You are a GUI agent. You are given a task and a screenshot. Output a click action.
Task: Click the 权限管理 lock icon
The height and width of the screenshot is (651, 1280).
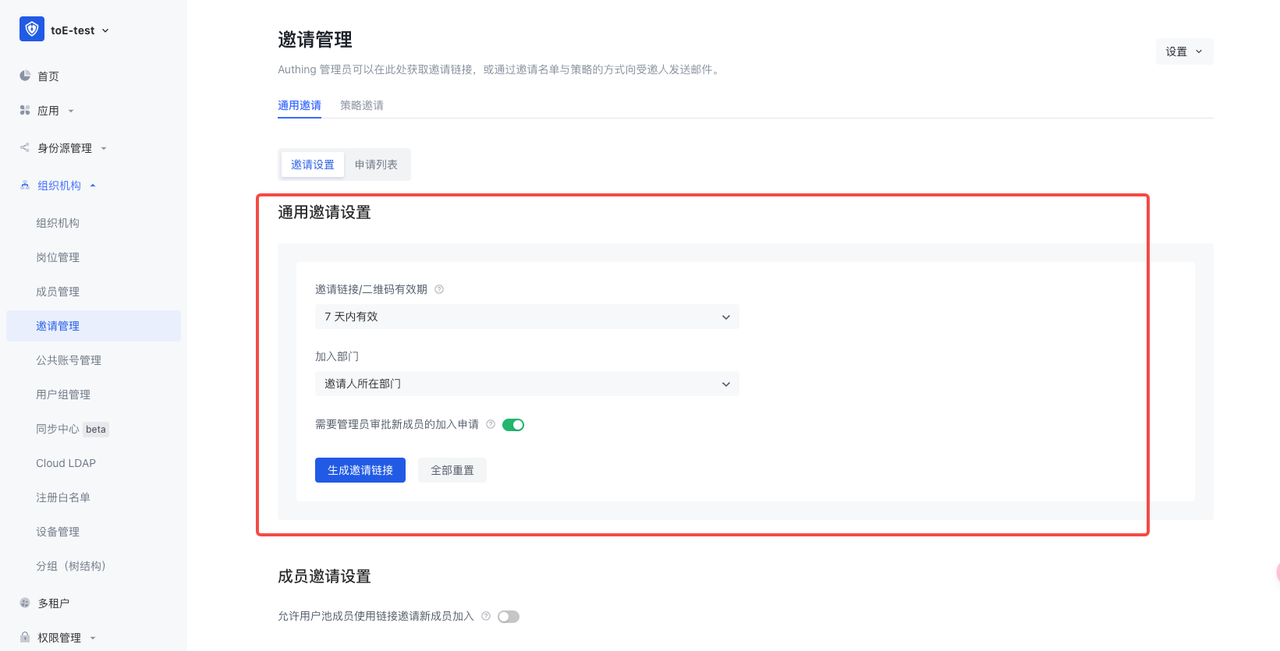coord(25,637)
